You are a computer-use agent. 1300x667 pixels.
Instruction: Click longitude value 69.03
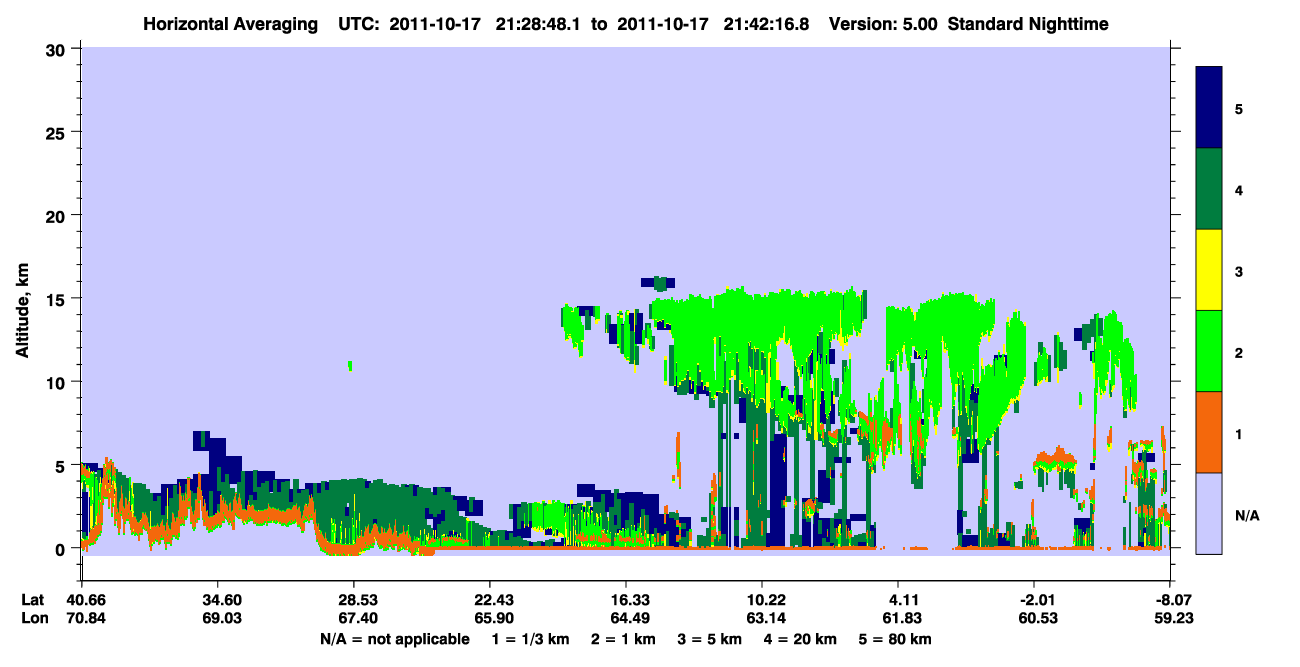point(217,619)
